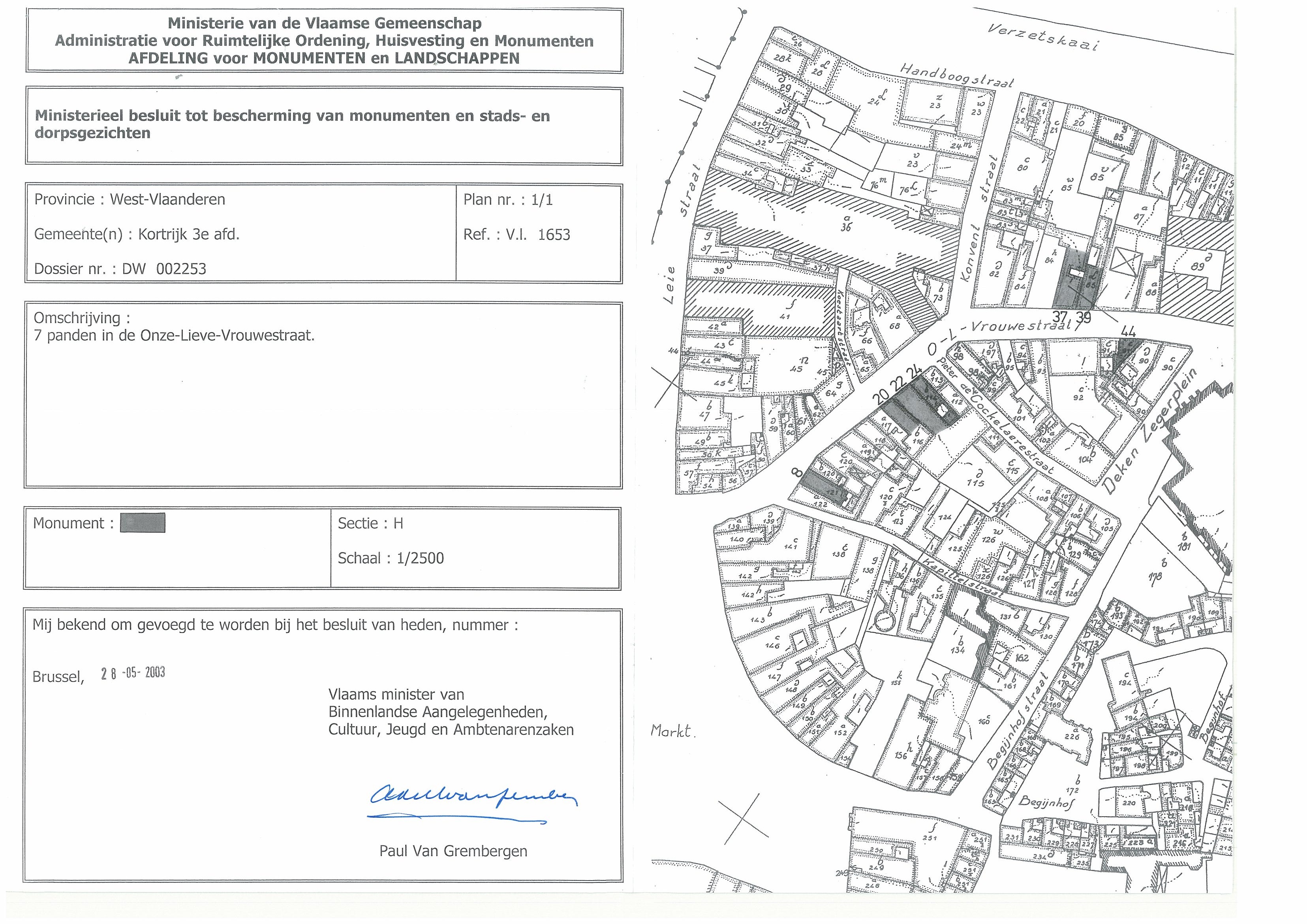This screenshot has height=924, width=1307.
Task: Click Sectie H label
Action: click(370, 523)
